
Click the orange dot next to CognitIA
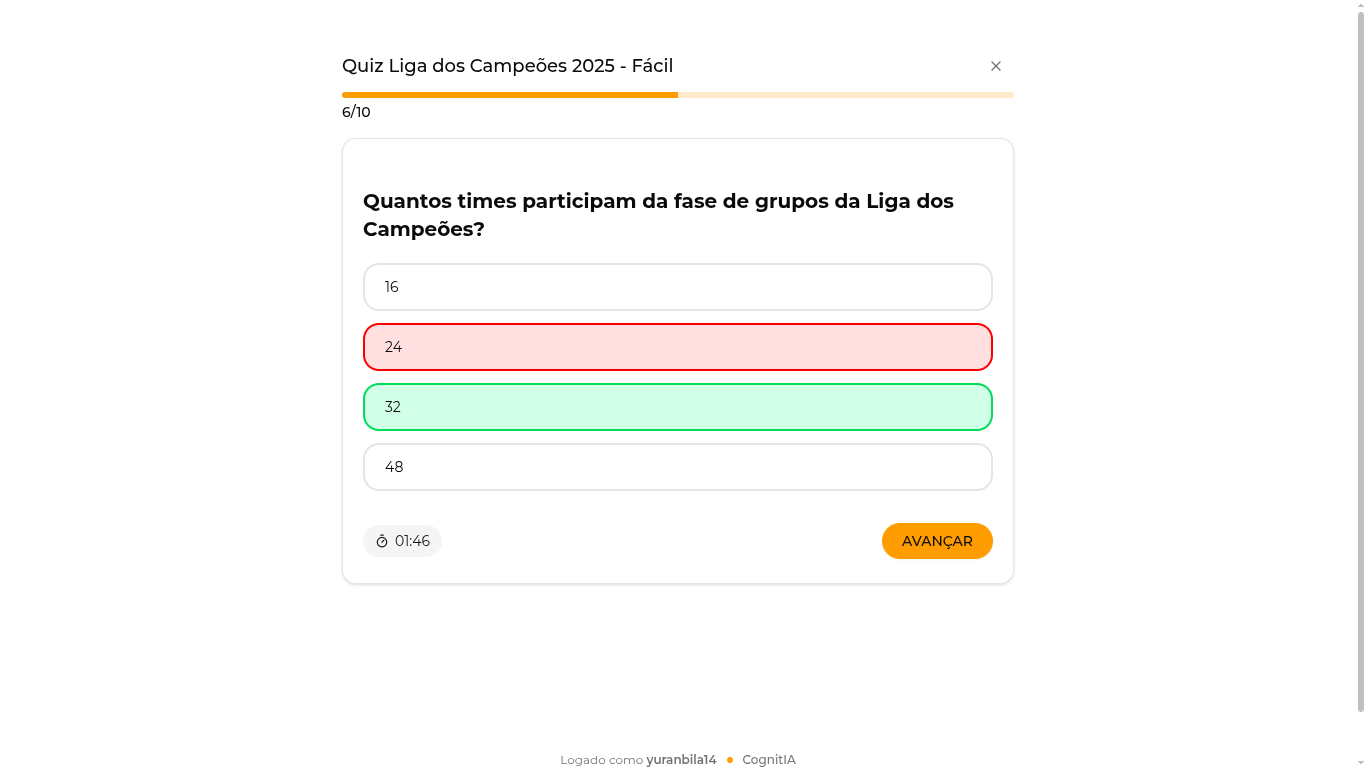(x=729, y=759)
